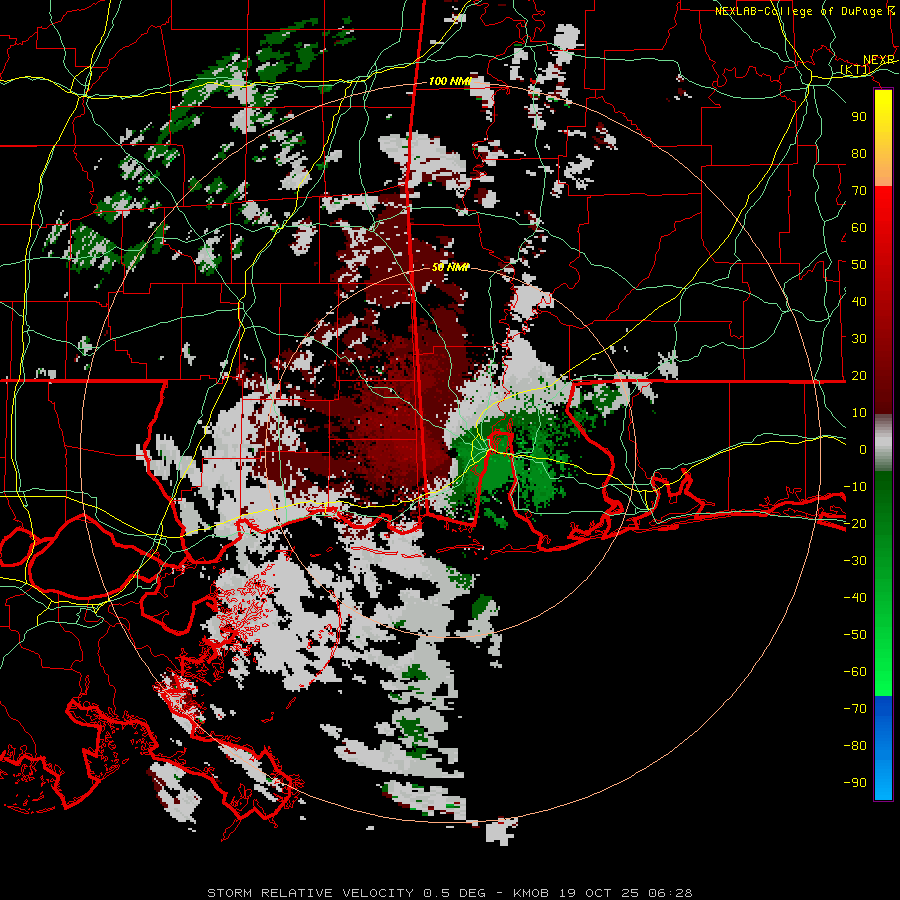Click the 70 value on velocity scale

tap(859, 191)
